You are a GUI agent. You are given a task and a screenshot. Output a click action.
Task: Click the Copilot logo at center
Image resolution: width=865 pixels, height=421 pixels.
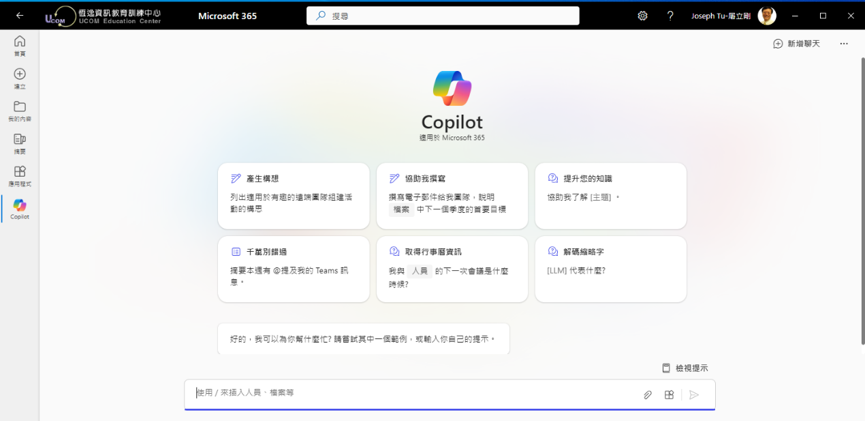(x=452, y=88)
